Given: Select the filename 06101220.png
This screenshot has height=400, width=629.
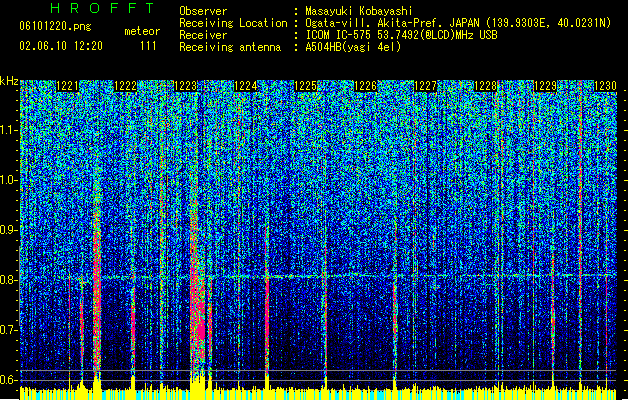Looking at the screenshot, I should tap(55, 26).
